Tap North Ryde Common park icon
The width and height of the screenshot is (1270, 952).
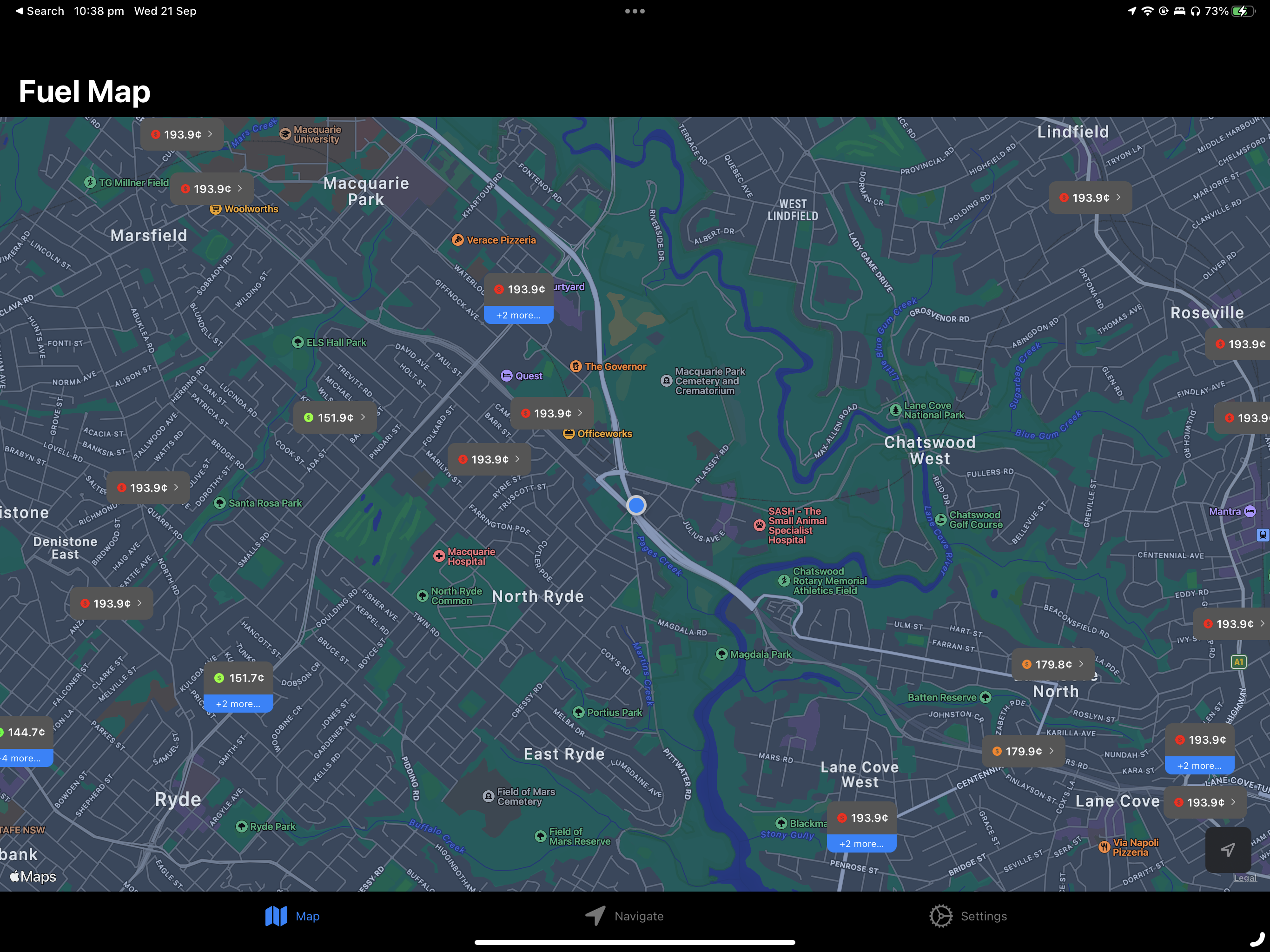coord(423,595)
